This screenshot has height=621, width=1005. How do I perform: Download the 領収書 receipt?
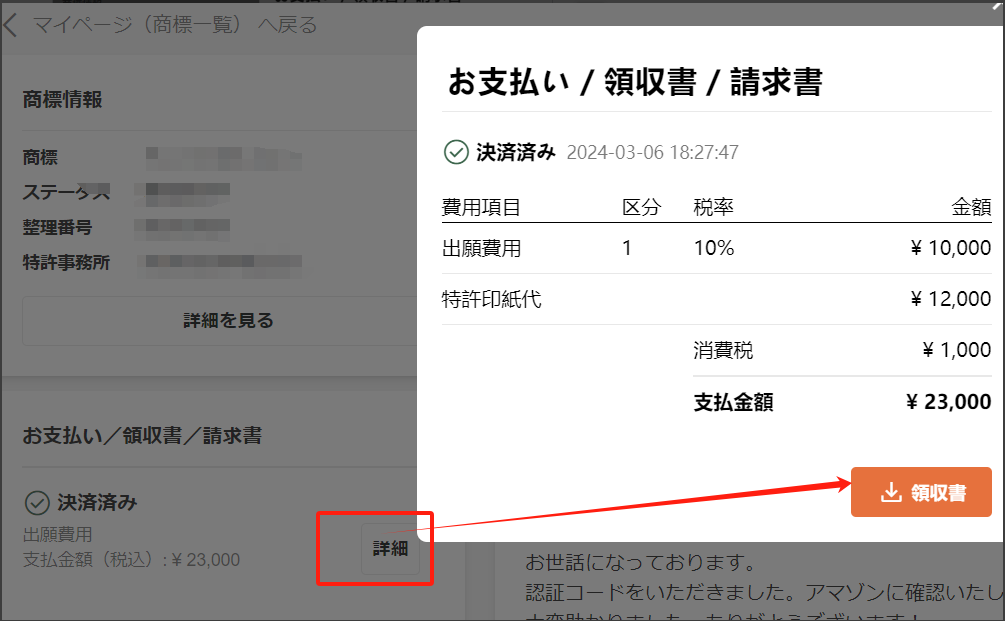coord(921,492)
